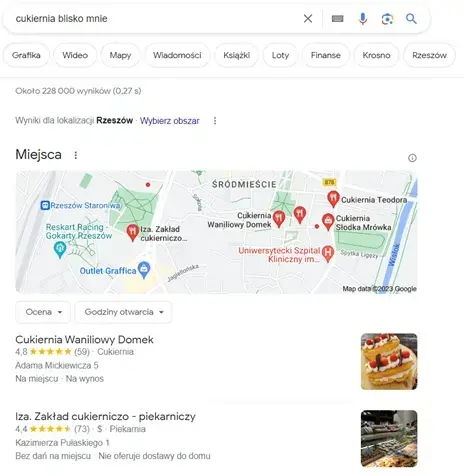Viewport: 464px width, 476px height.
Task: Click inside the search text field
Action: [x=157, y=19]
